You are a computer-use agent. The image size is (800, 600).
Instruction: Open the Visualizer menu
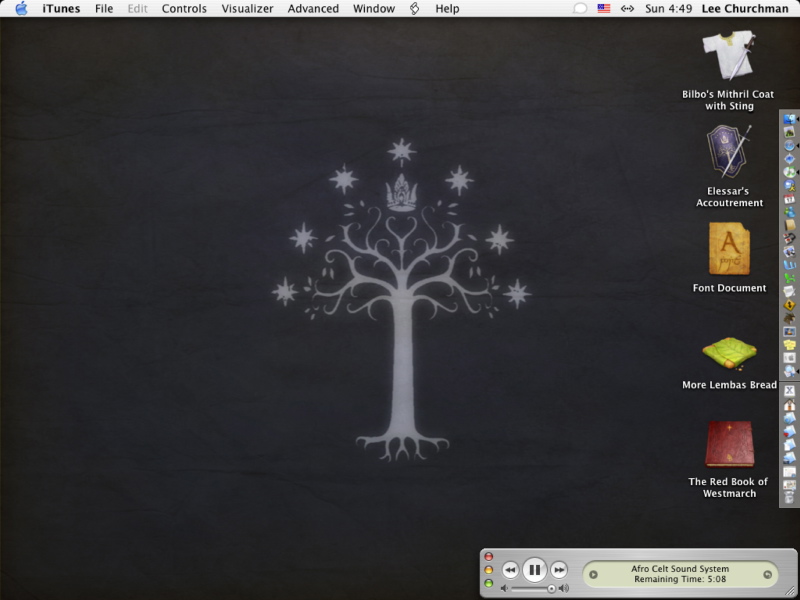click(247, 8)
